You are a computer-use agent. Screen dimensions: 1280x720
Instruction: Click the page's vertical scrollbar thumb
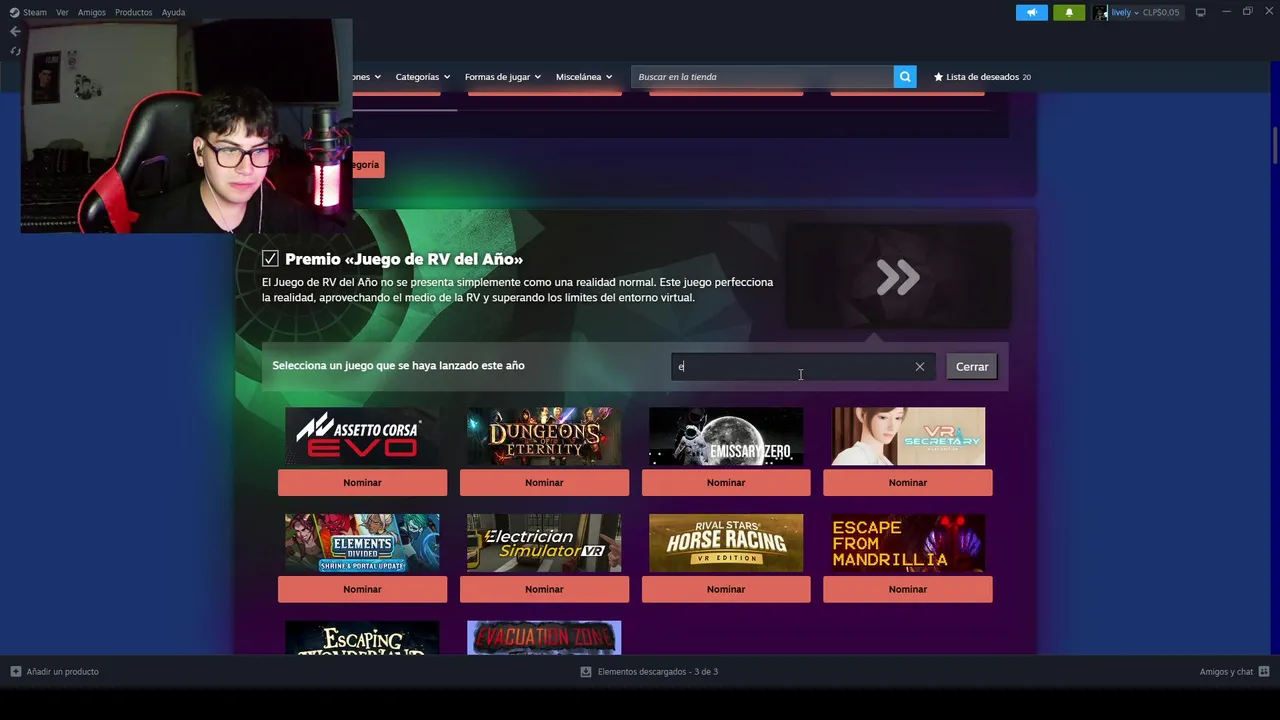point(1275,147)
